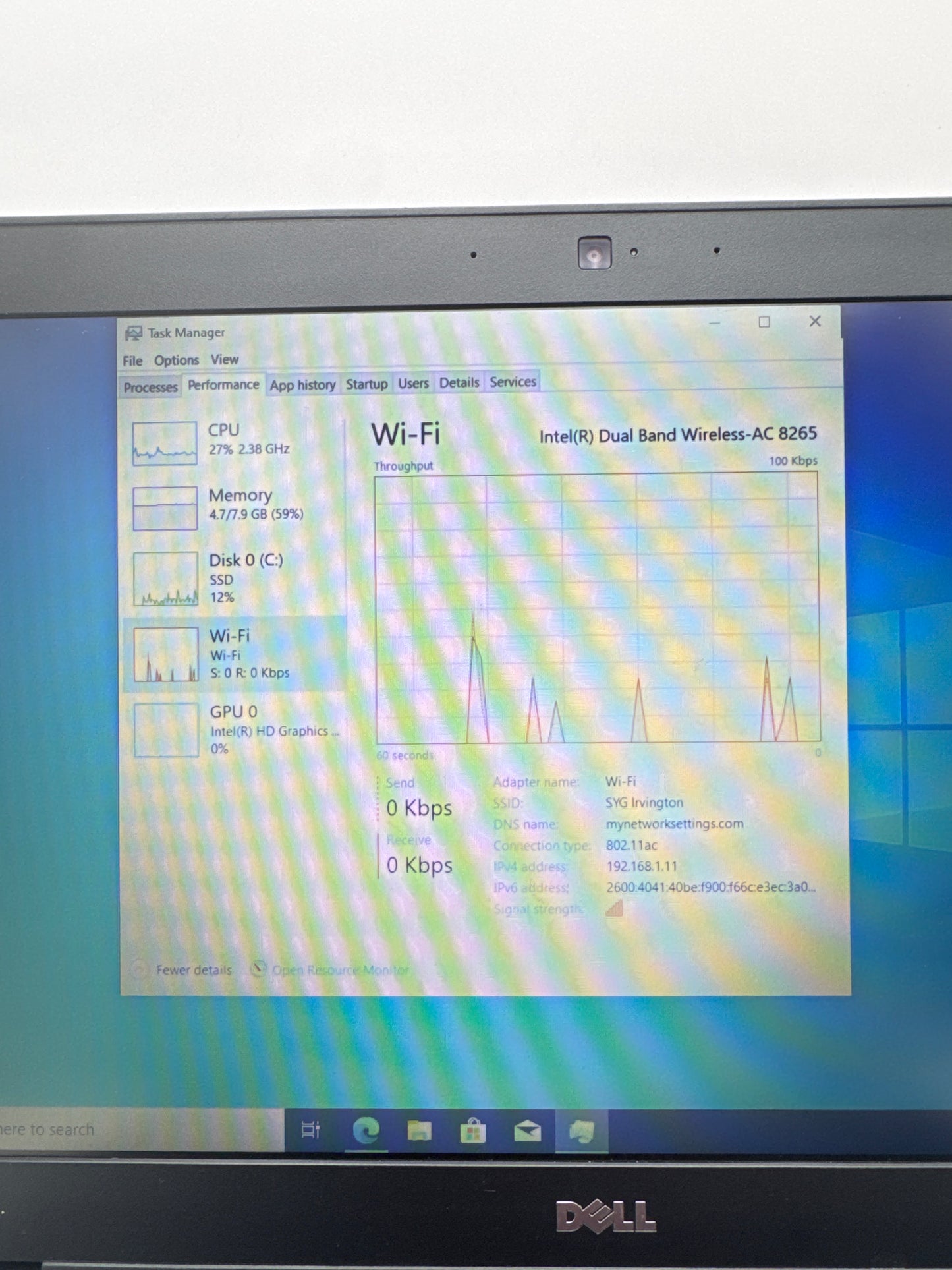Select the Wi-Fi graph thumbnail in sidebar
This screenshot has height=1270, width=952.
(x=166, y=654)
